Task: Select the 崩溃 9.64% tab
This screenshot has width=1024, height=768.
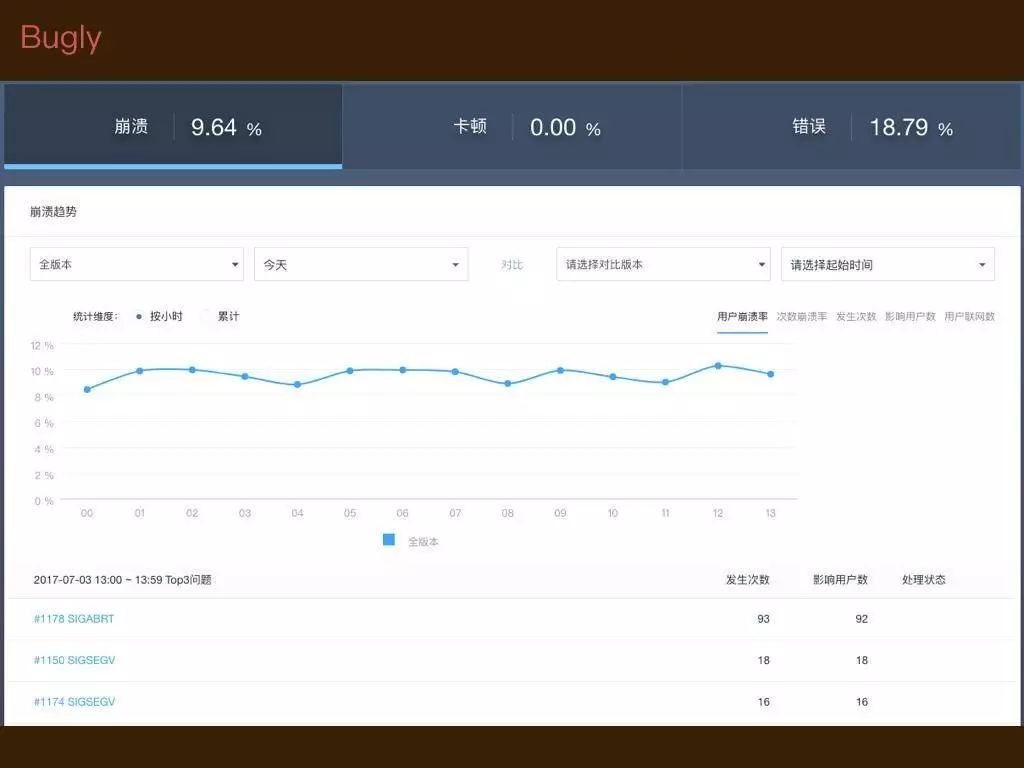Action: [173, 126]
